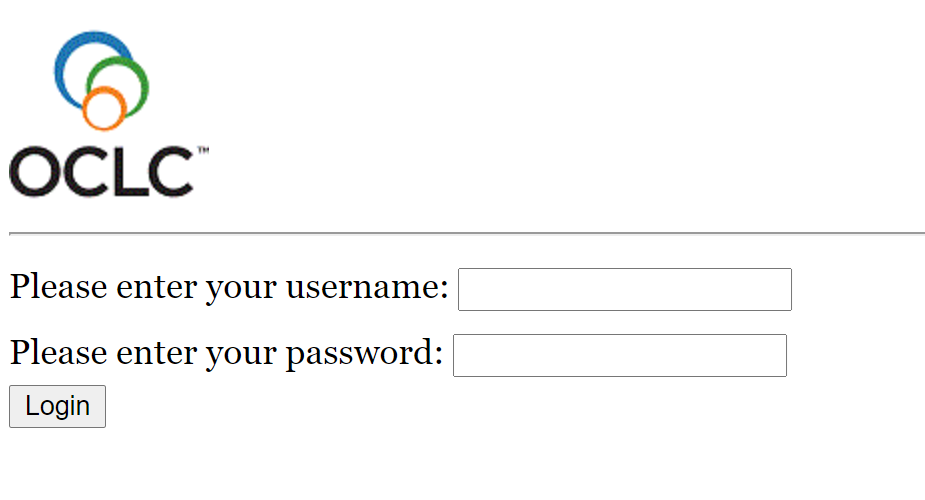
Task: Click the "Please enter your username:" label
Action: pos(229,288)
